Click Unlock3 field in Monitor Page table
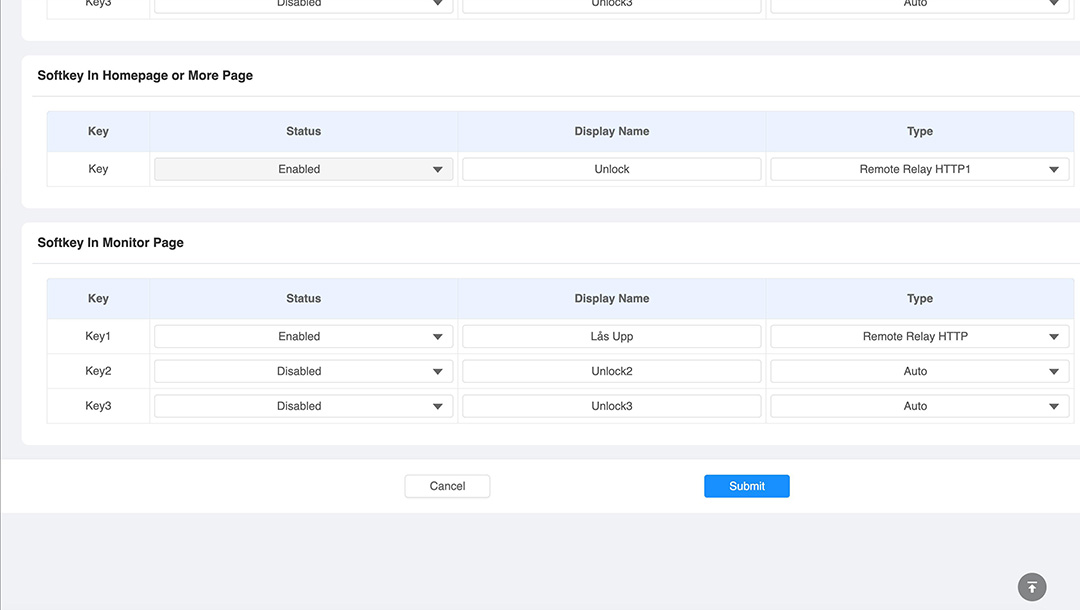Viewport: 1080px width, 610px height. pyautogui.click(x=611, y=407)
